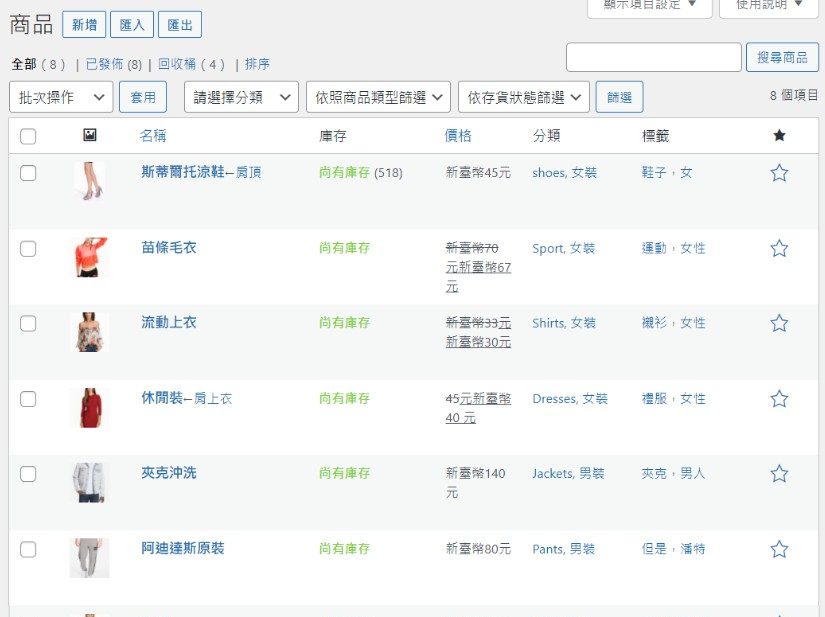Sort by 價格 column header
This screenshot has height=617, width=825.
point(458,136)
